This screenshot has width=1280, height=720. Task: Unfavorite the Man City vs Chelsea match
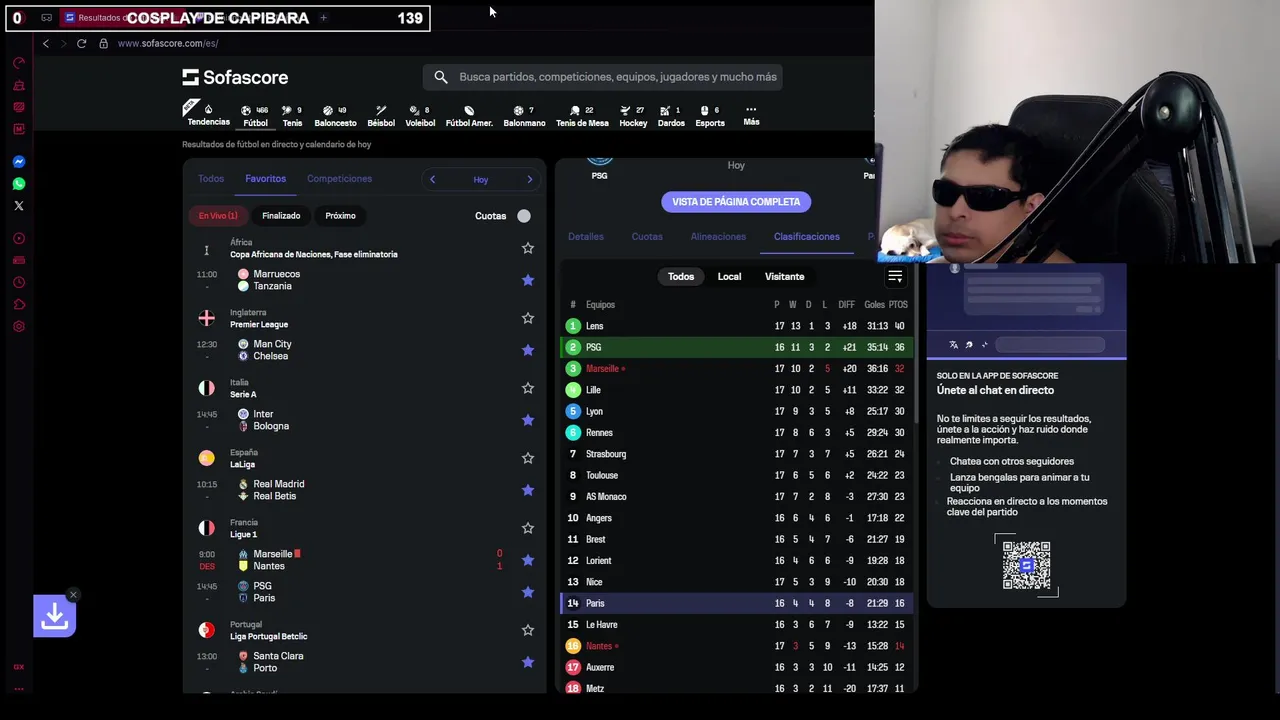click(528, 350)
